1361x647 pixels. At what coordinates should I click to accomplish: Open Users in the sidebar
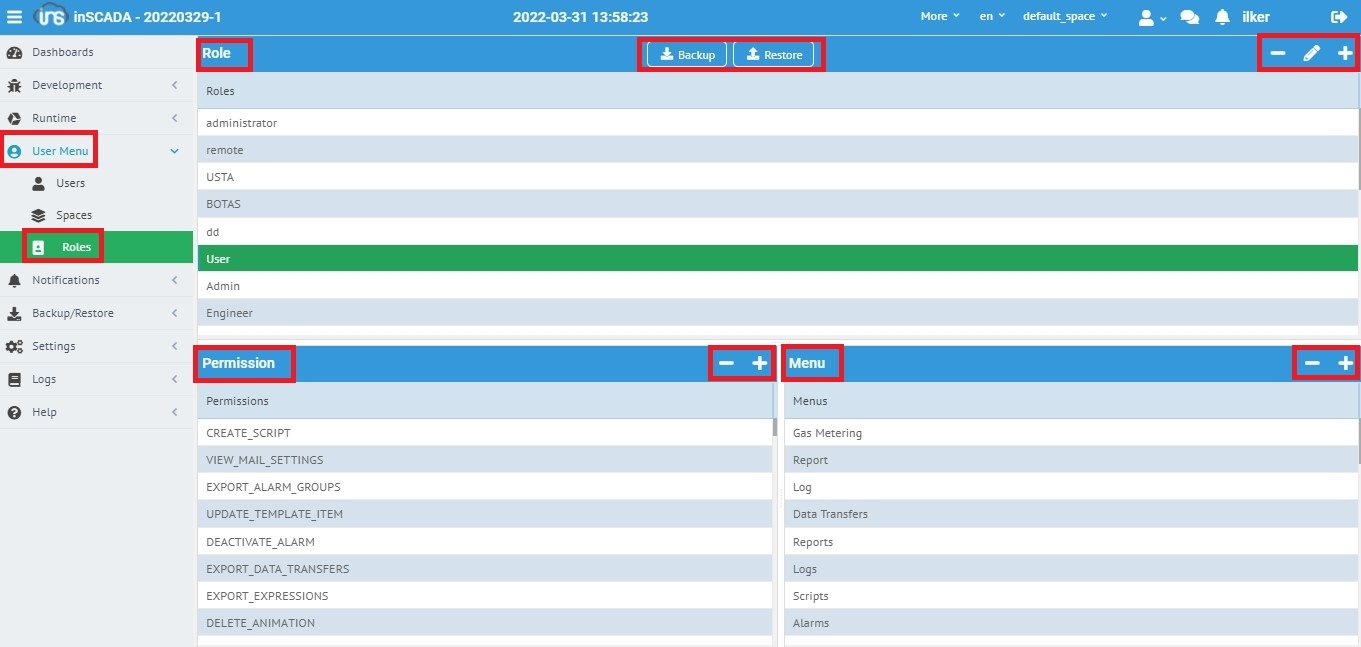[70, 183]
